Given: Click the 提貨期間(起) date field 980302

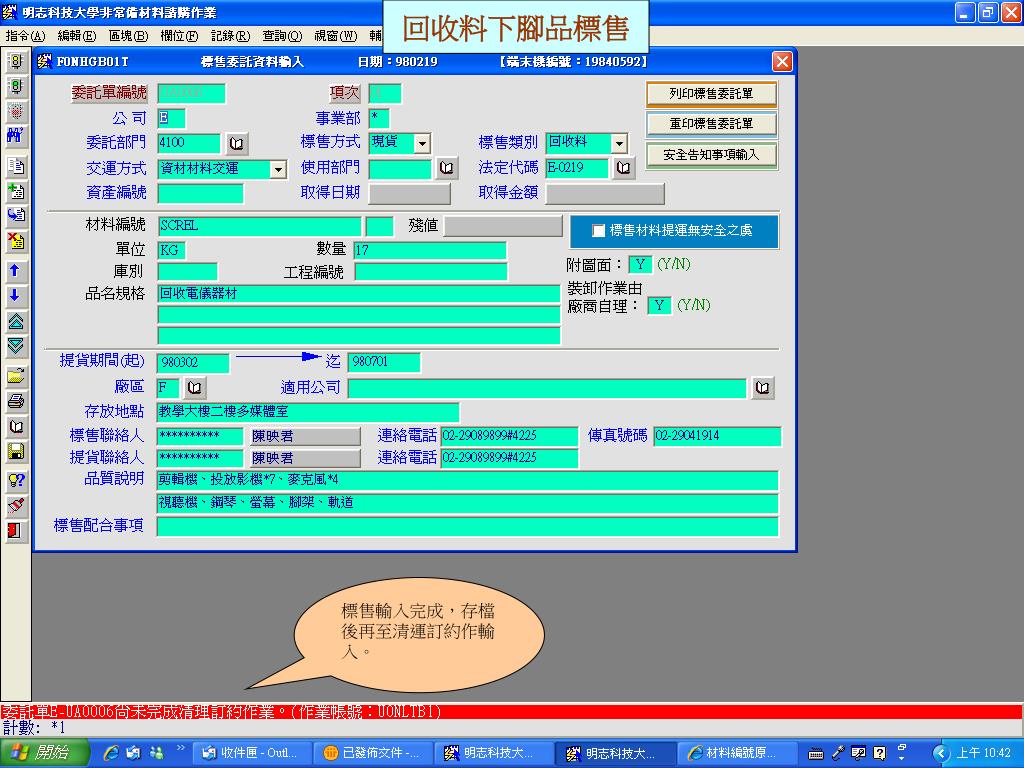Looking at the screenshot, I should click(193, 362).
